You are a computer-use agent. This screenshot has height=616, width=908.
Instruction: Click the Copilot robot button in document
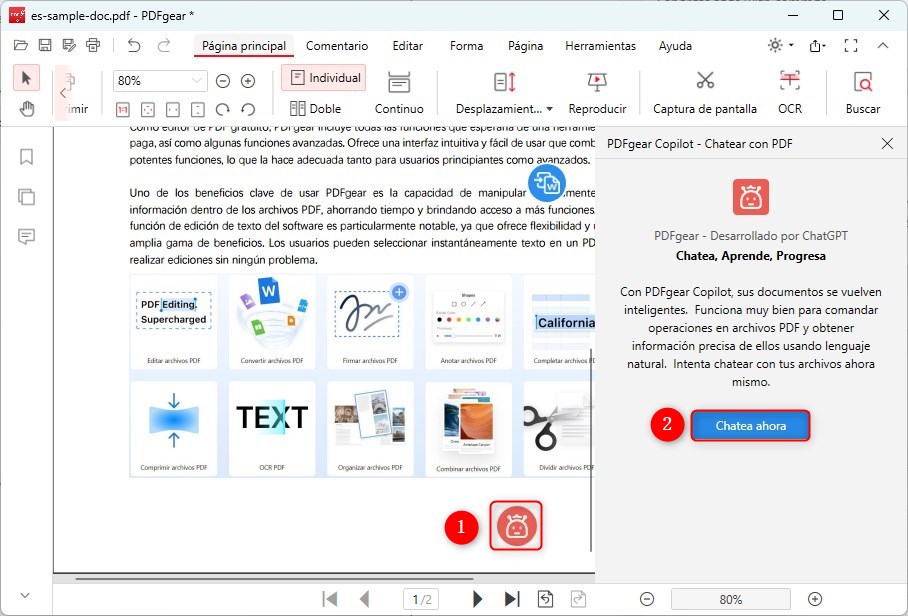click(x=516, y=526)
